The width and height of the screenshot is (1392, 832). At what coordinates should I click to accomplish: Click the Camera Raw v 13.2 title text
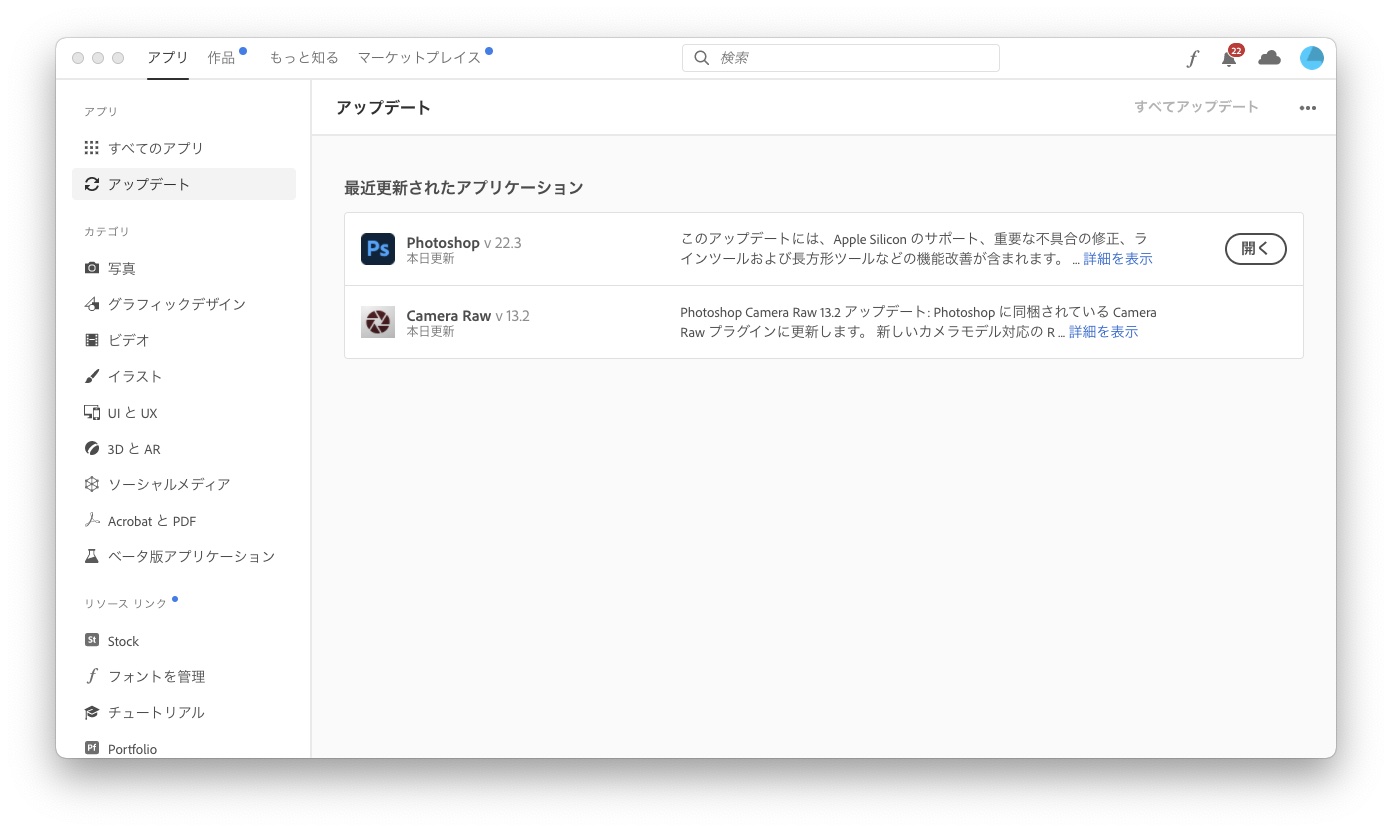pyautogui.click(x=468, y=316)
